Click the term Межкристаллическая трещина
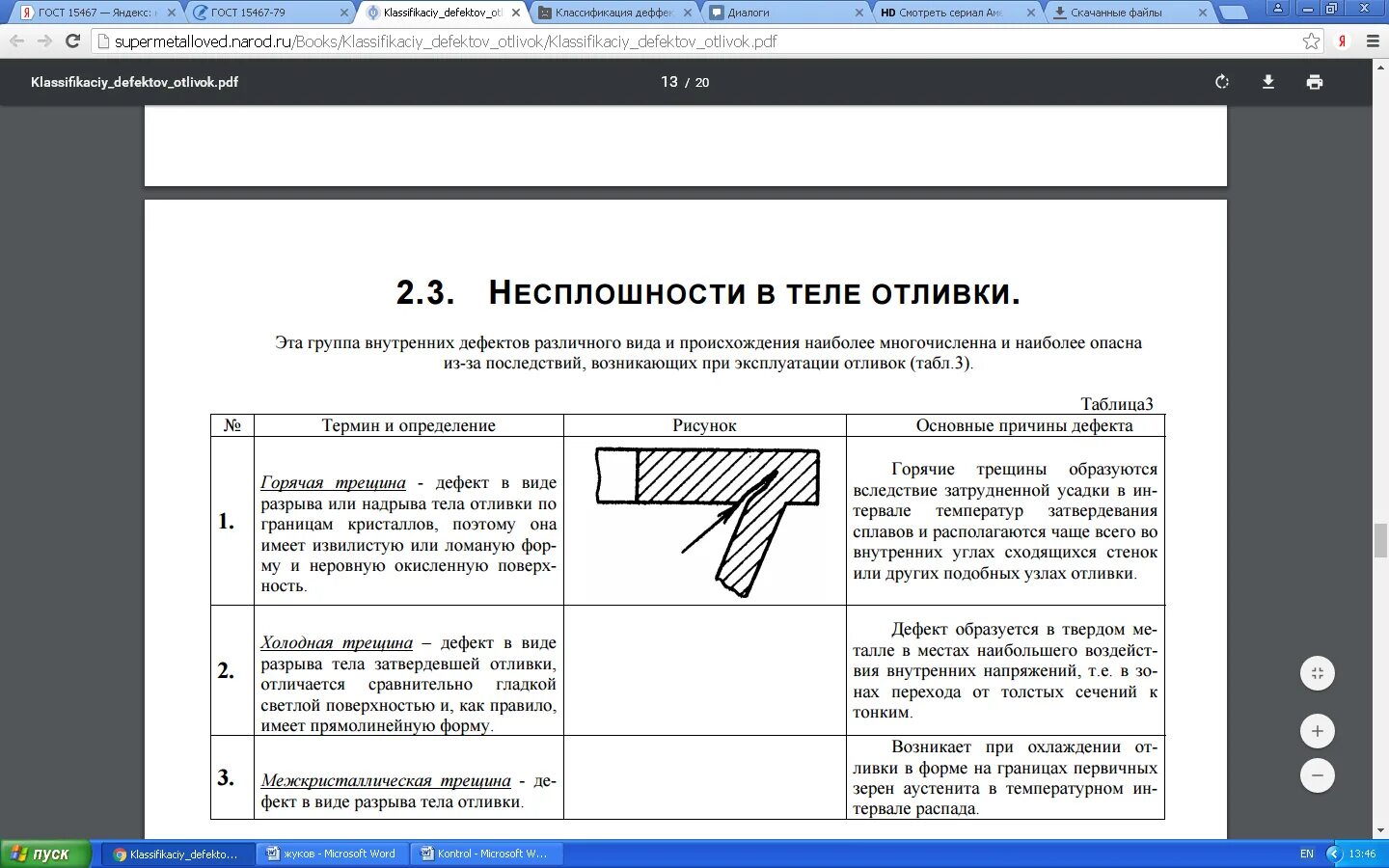 click(386, 780)
